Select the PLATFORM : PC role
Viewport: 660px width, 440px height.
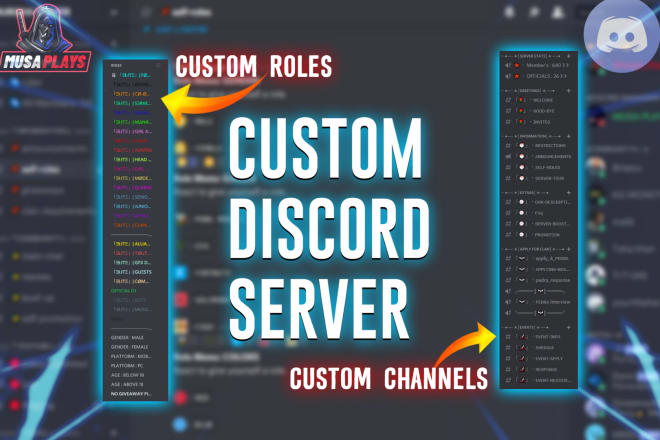pyautogui.click(x=127, y=366)
